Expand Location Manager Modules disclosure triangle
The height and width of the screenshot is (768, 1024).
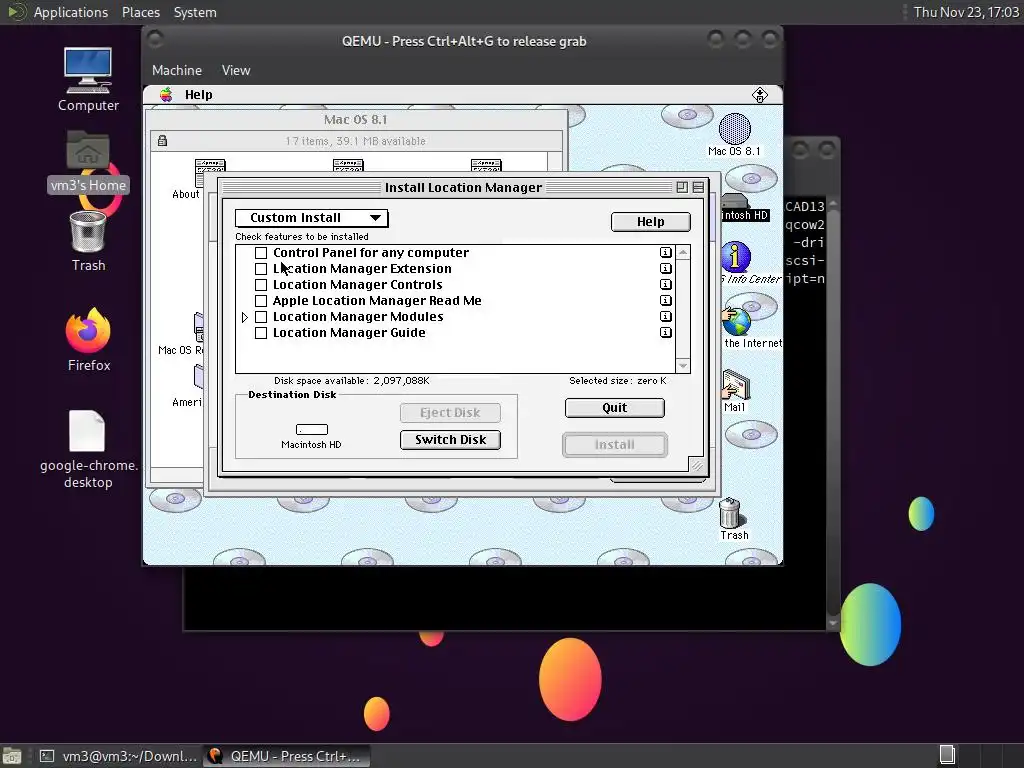(x=245, y=317)
